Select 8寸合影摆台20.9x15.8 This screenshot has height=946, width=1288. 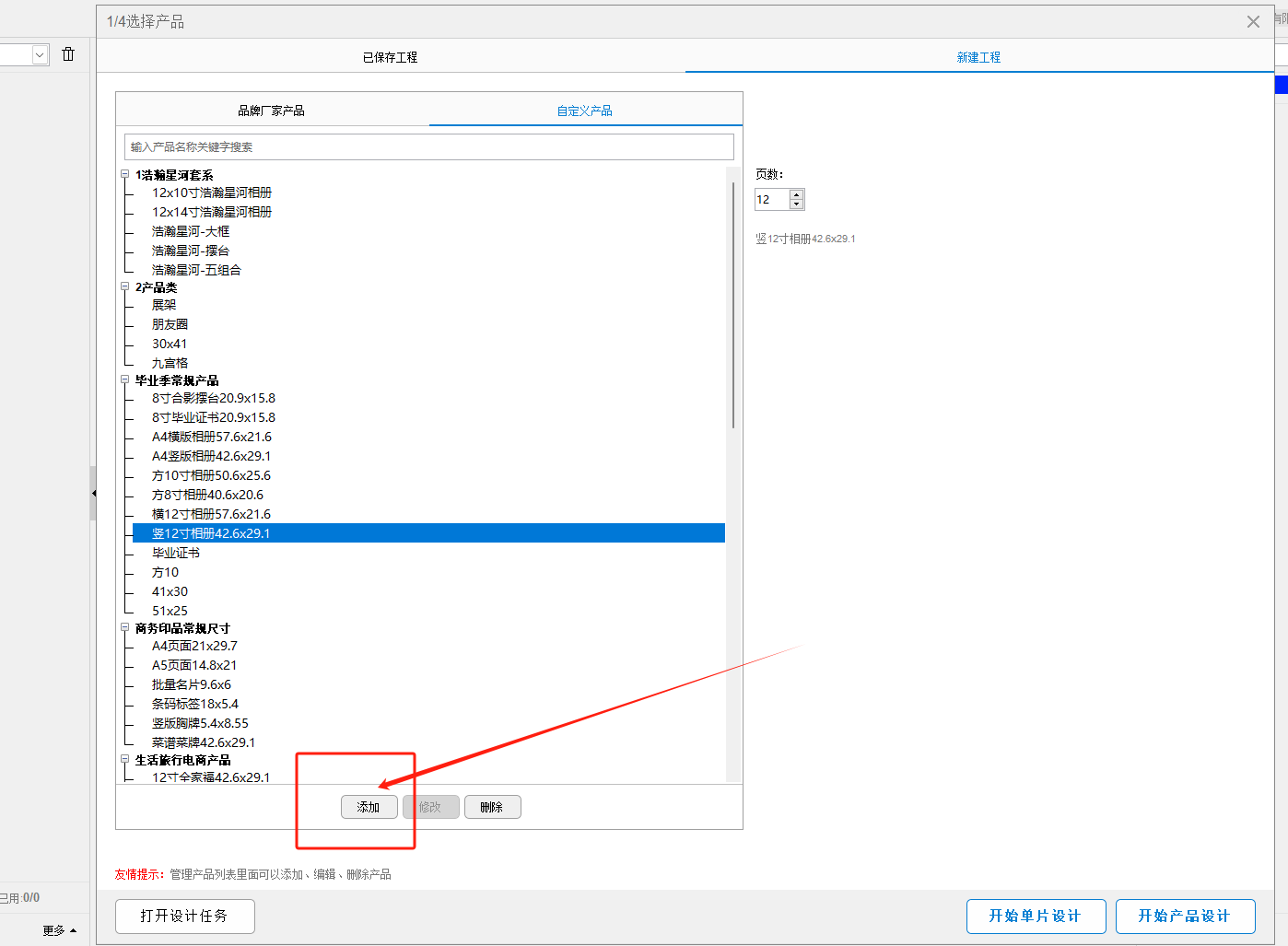point(214,398)
